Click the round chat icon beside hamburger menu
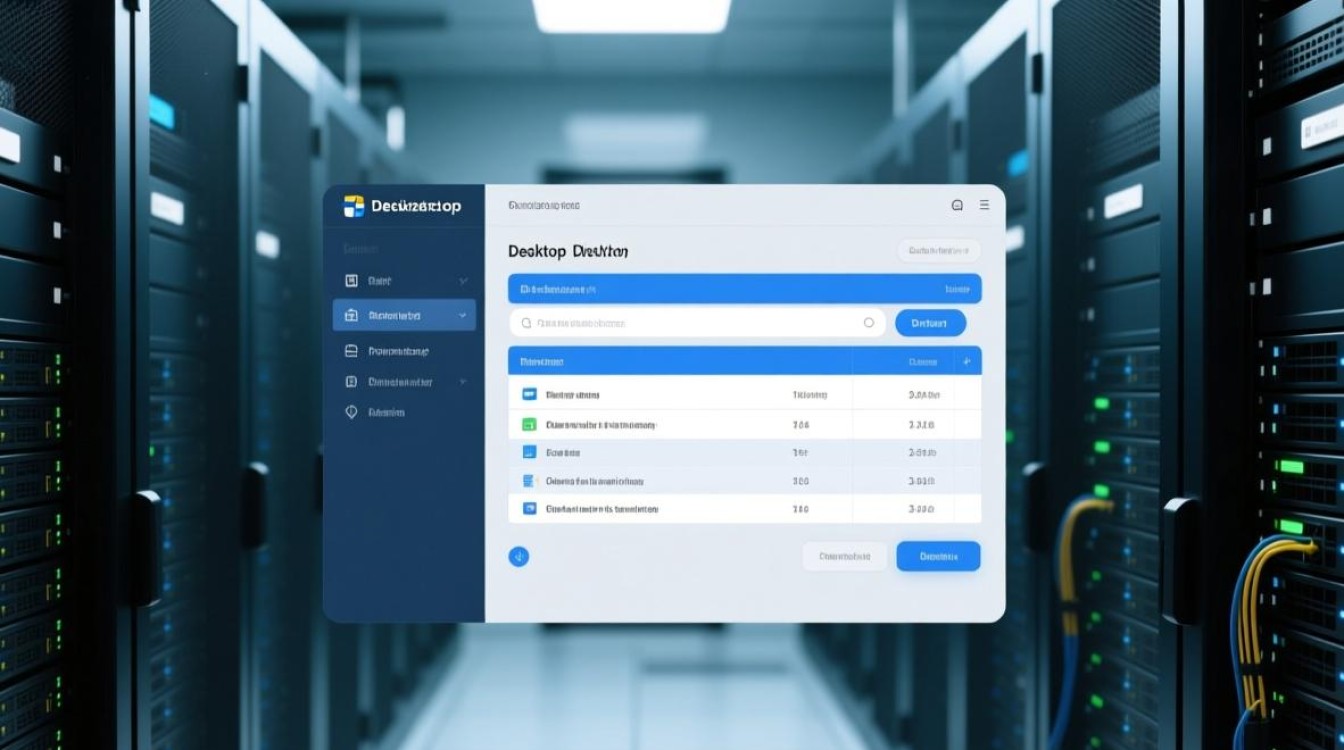Image resolution: width=1344 pixels, height=750 pixels. [957, 205]
